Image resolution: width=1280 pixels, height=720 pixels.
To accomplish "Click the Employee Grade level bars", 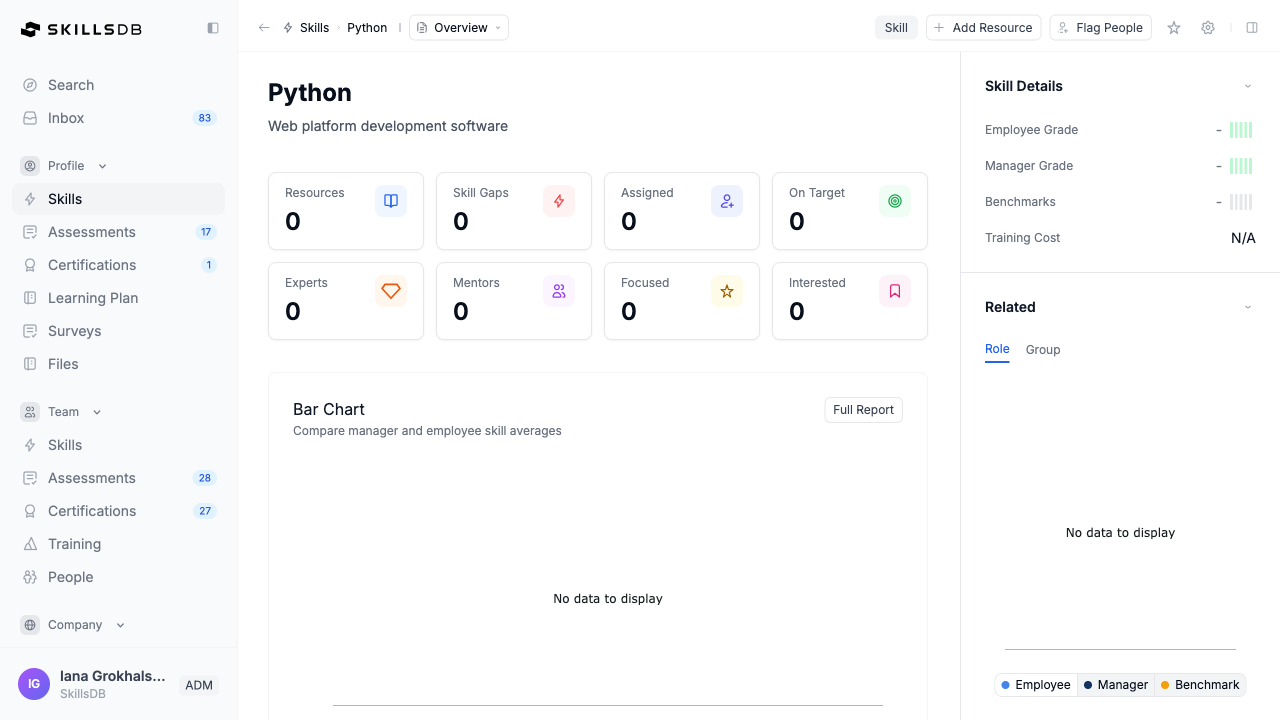I will coord(1240,130).
